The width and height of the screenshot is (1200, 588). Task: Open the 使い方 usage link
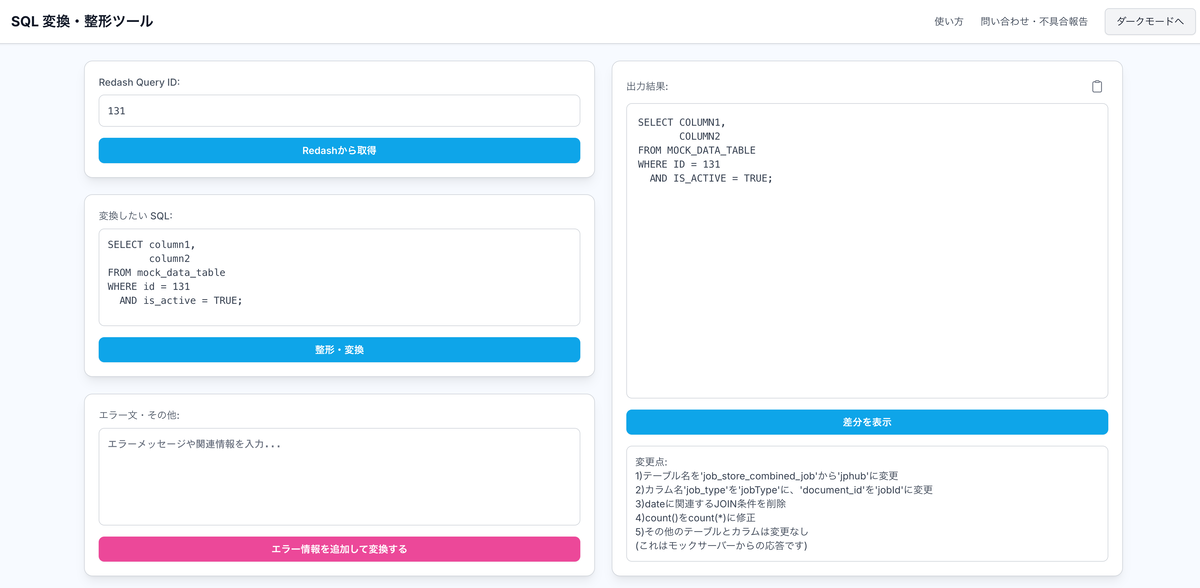click(x=948, y=21)
